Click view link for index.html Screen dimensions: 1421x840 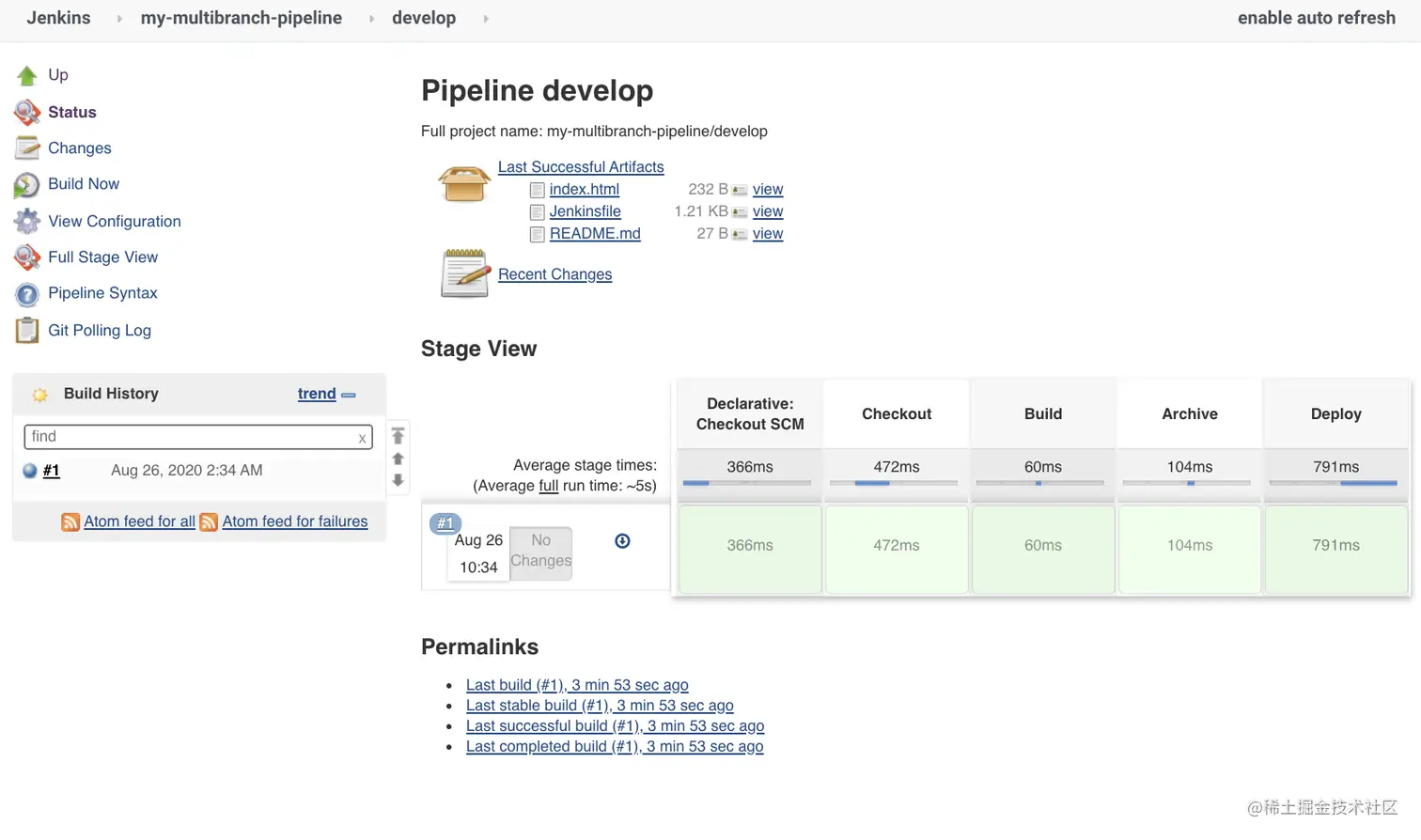[768, 189]
